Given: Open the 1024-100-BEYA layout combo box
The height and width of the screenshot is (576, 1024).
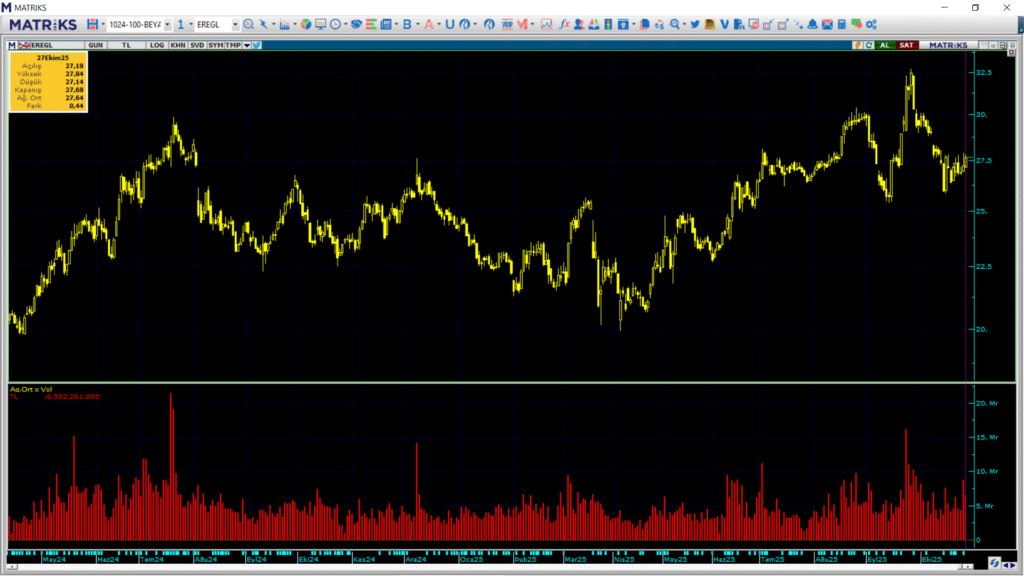Looking at the screenshot, I should 139,24.
